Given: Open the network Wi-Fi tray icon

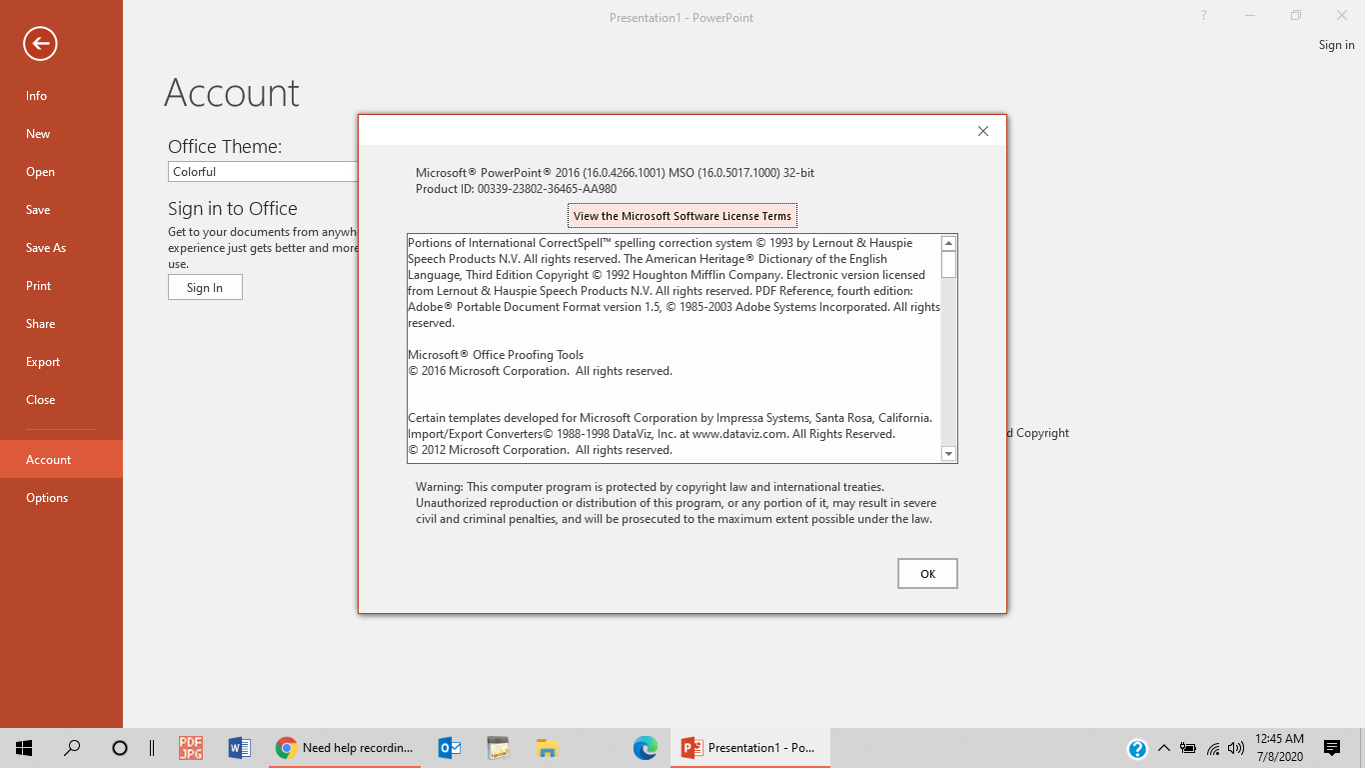Looking at the screenshot, I should click(x=1213, y=748).
